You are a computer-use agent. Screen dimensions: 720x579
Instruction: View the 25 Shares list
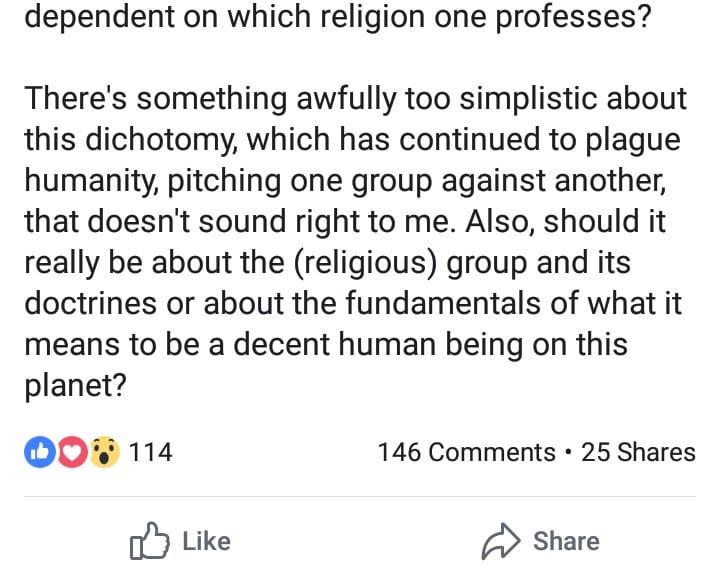(x=638, y=452)
